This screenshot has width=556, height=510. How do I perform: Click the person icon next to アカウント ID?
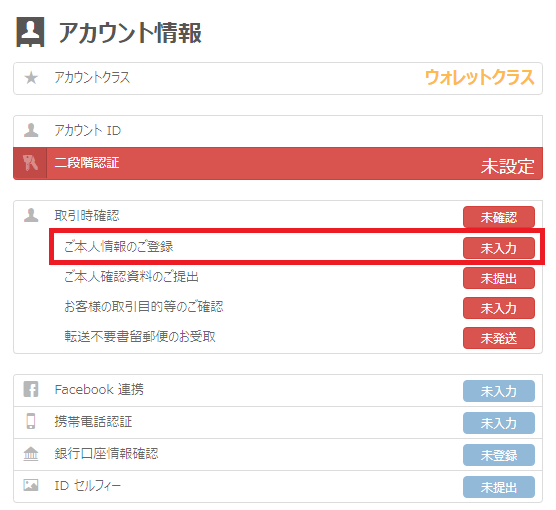click(x=31, y=130)
